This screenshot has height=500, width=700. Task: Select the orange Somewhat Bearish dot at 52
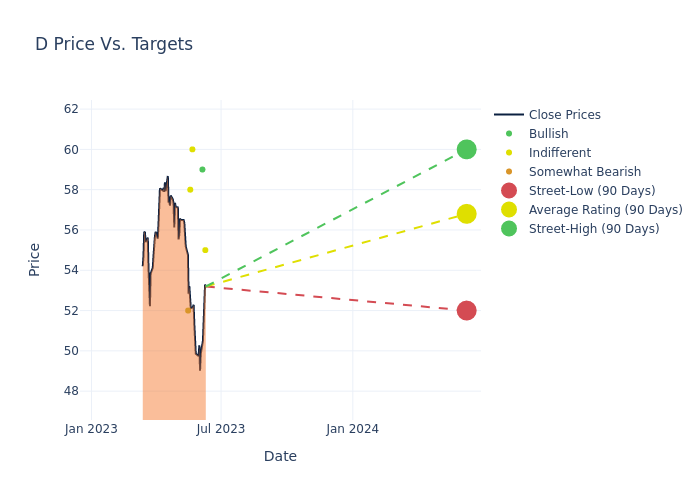188,310
